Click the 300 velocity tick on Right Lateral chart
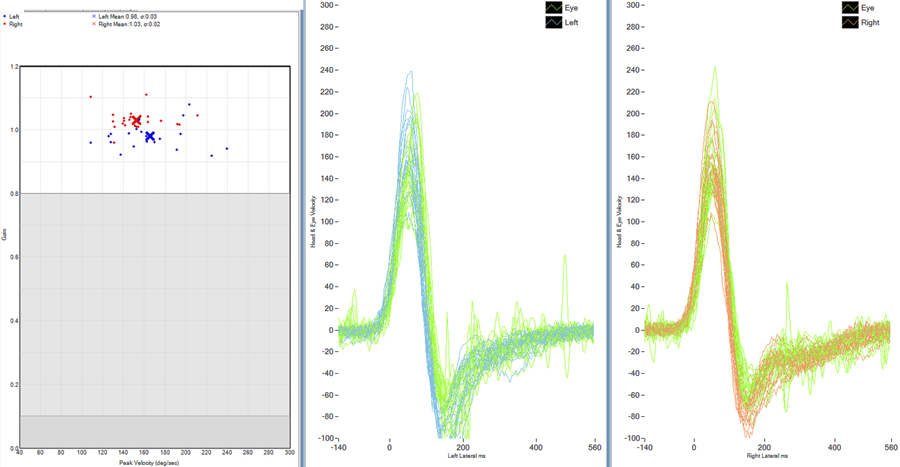 pyautogui.click(x=633, y=5)
